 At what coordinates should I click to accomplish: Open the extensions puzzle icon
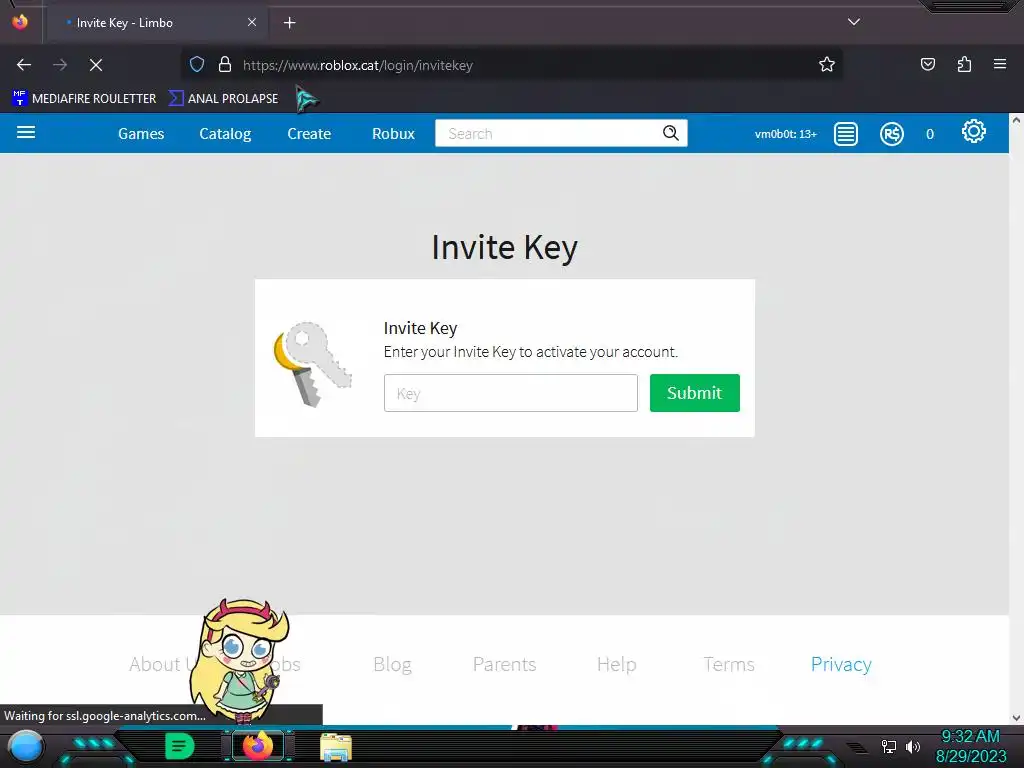pyautogui.click(x=965, y=64)
